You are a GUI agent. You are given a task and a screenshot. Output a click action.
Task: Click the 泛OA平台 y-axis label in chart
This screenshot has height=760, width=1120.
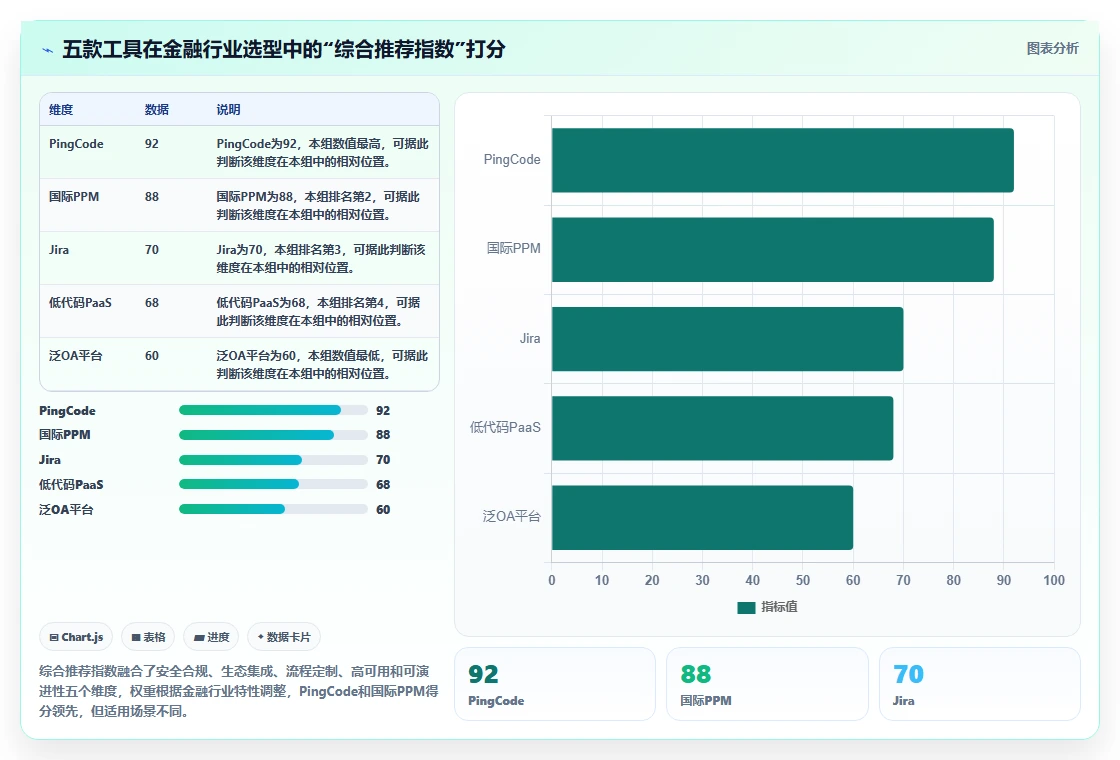click(x=511, y=516)
